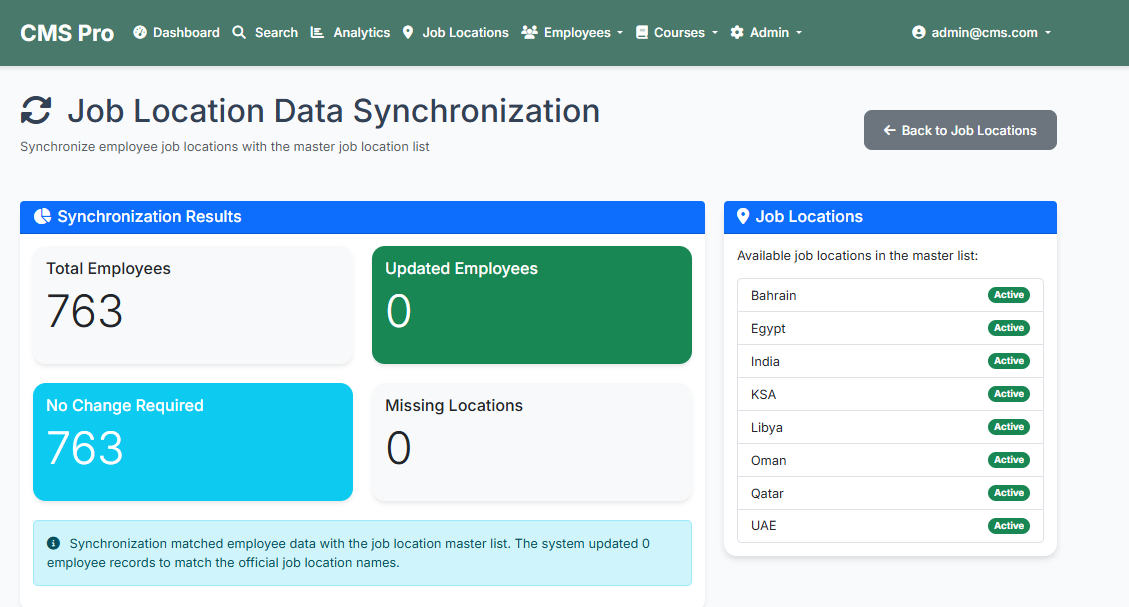Click Back to Job Locations button
Image resolution: width=1129 pixels, height=607 pixels.
click(x=960, y=130)
